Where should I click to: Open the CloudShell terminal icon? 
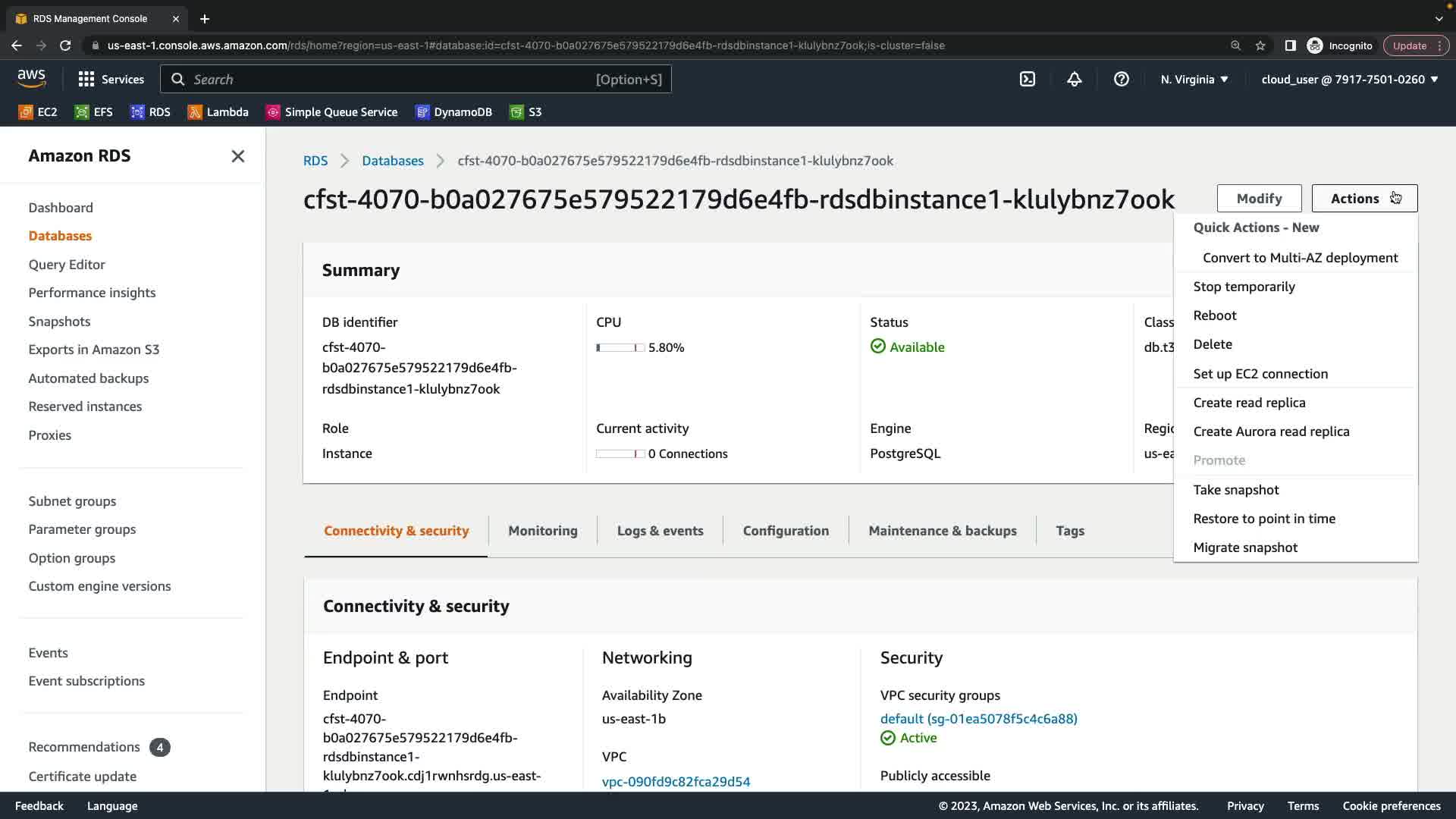(1028, 79)
